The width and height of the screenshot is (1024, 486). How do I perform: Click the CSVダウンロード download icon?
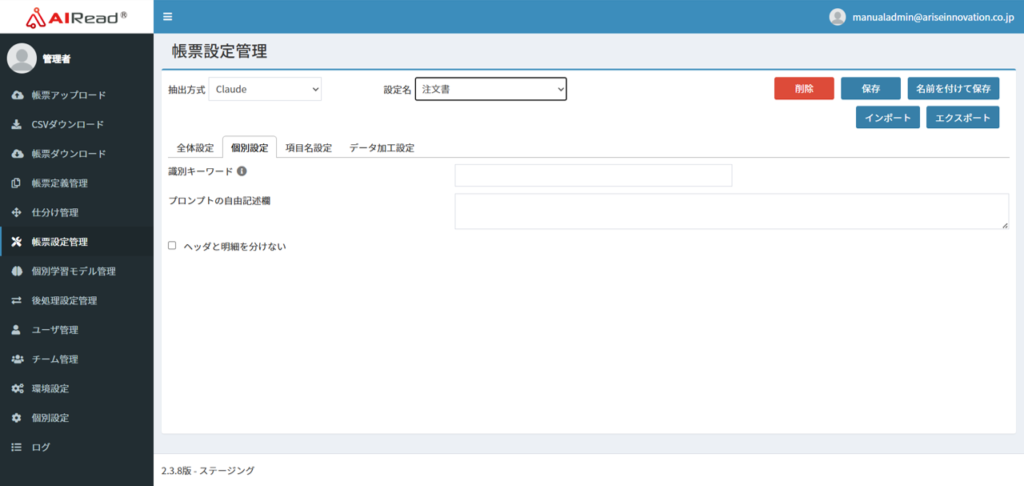(16, 125)
